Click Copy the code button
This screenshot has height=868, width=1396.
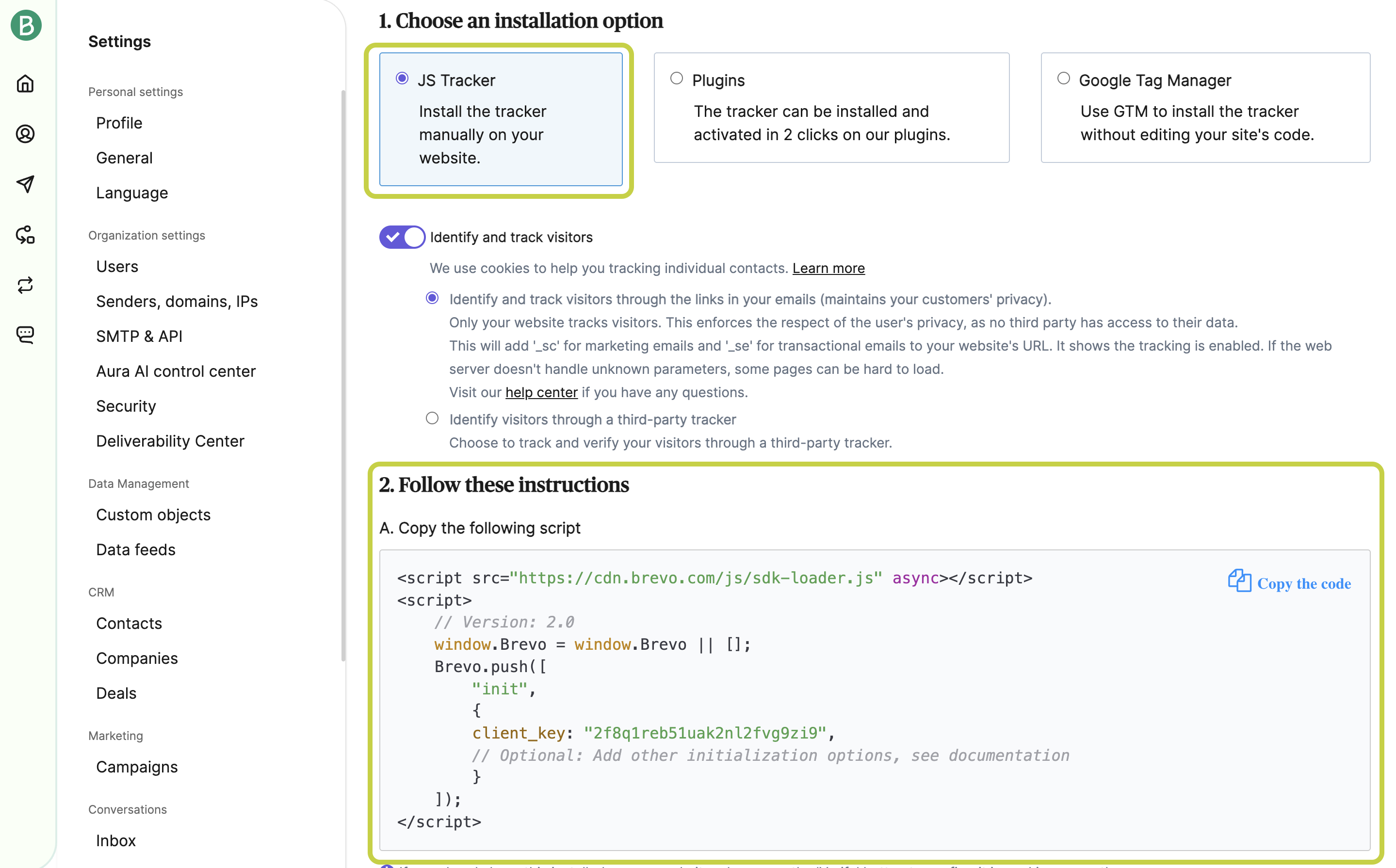tap(1303, 584)
